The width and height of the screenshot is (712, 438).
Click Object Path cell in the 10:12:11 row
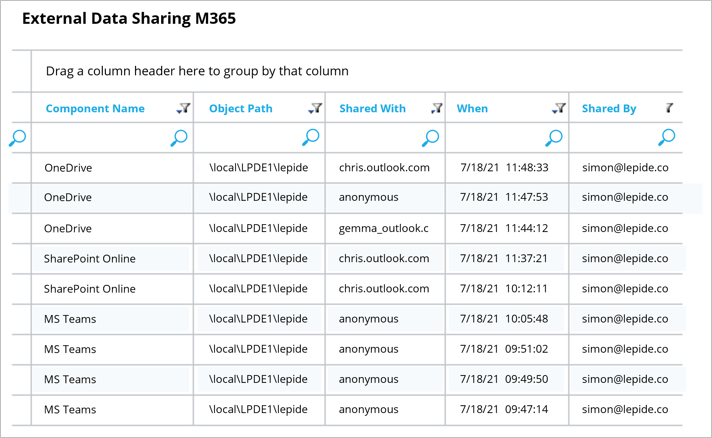point(258,289)
